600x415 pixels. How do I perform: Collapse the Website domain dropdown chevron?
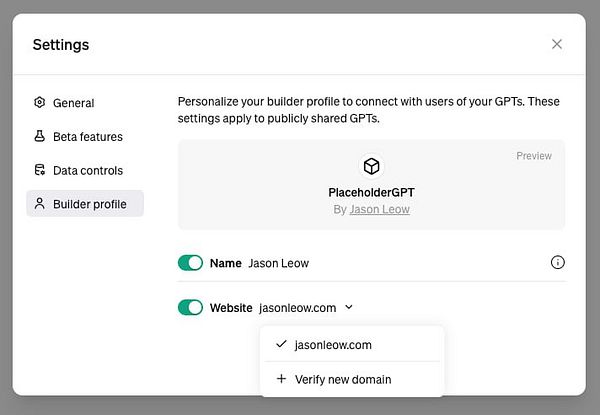click(348, 308)
